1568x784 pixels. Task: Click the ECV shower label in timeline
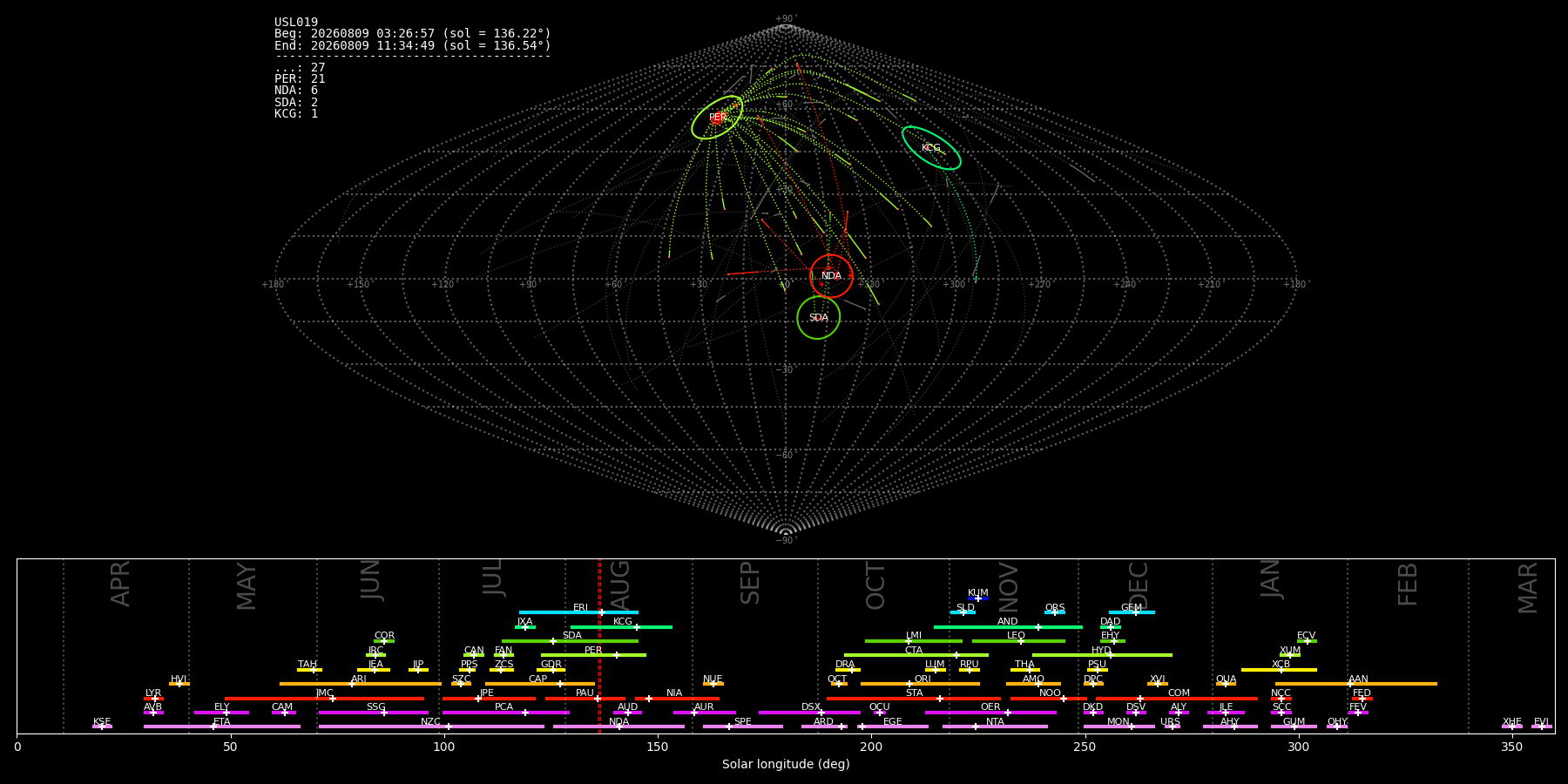(1306, 636)
